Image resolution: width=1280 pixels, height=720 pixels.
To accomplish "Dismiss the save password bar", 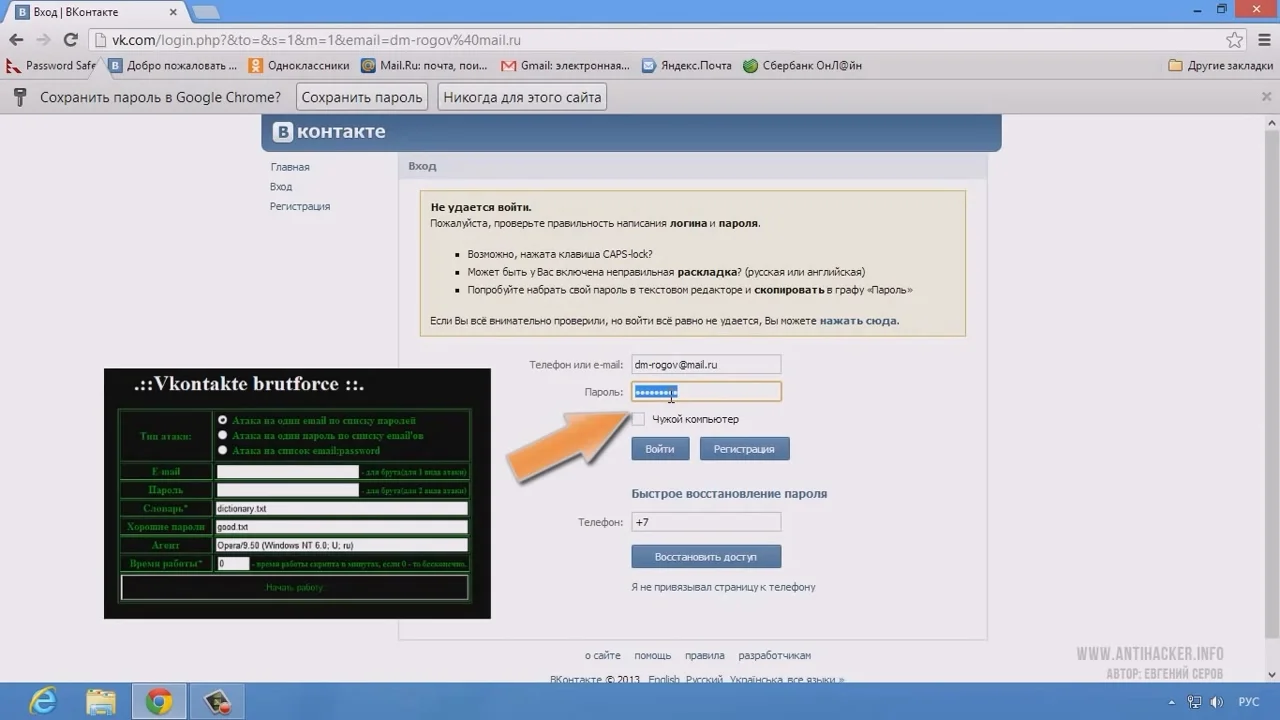I will point(1265,97).
